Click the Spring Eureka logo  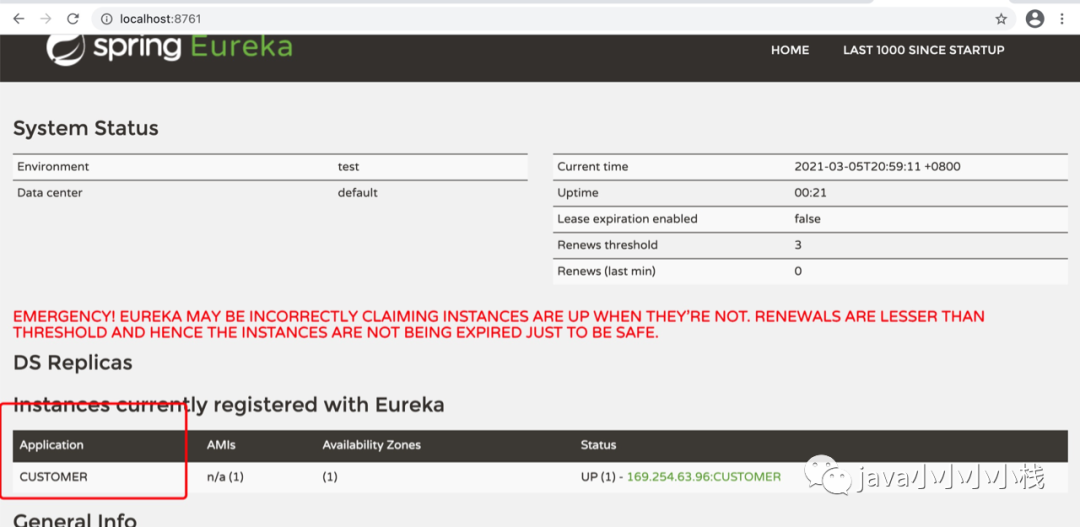[169, 48]
